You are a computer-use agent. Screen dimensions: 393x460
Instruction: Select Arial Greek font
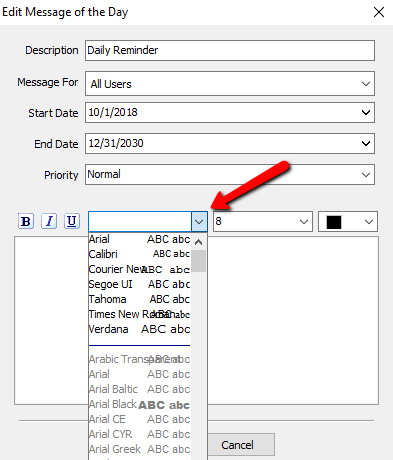[139, 449]
